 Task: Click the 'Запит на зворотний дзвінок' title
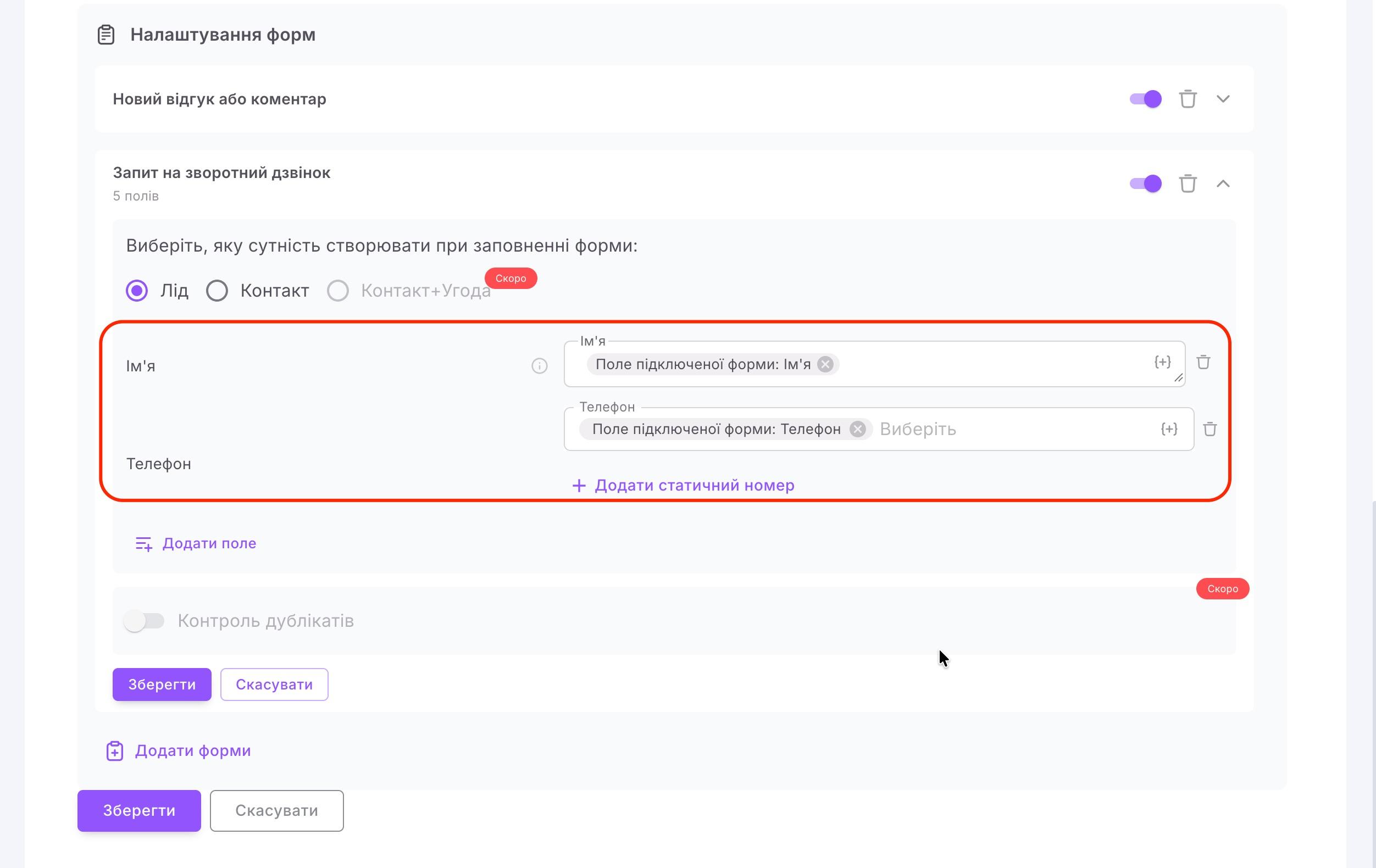[x=221, y=173]
